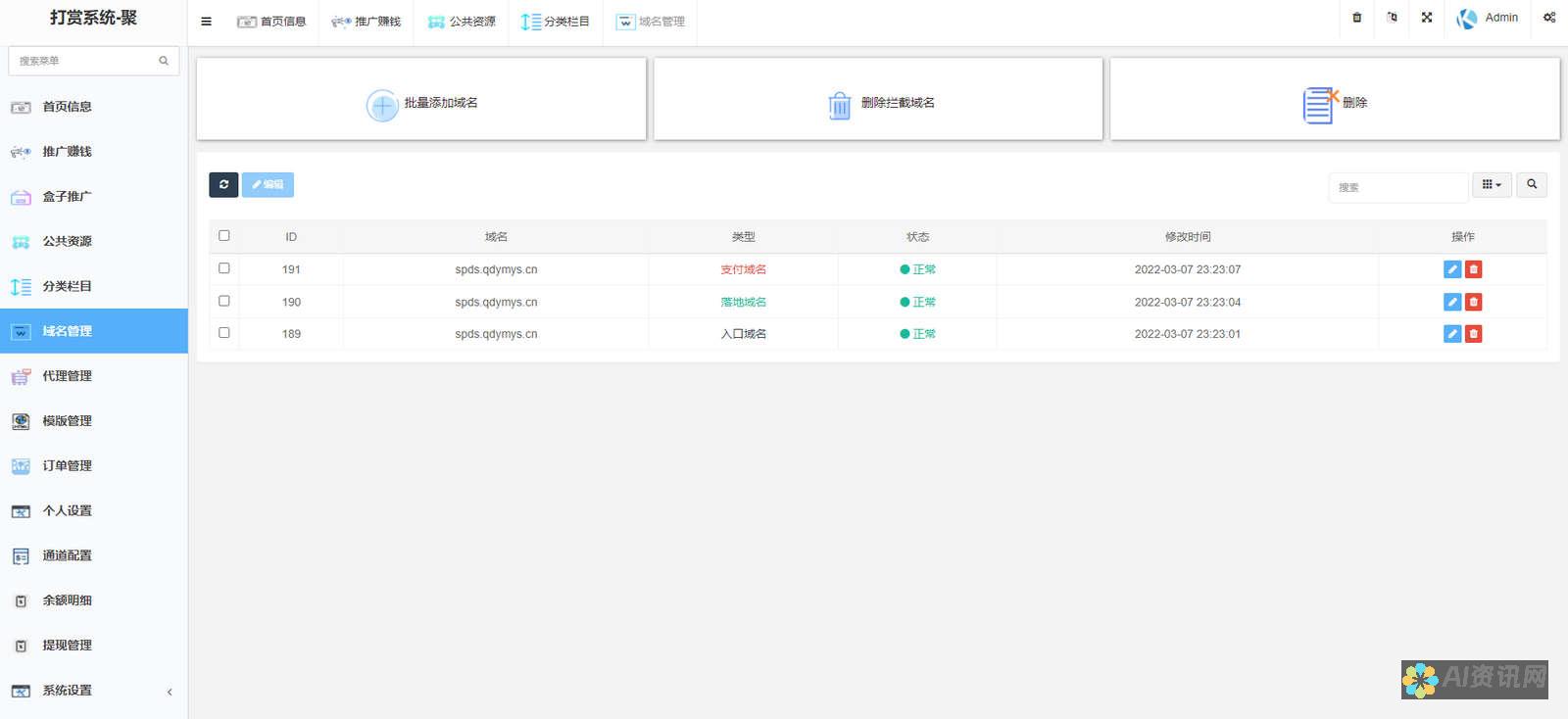Image resolution: width=1568 pixels, height=719 pixels.
Task: Switch to the 域名管理 top tab
Action: click(x=650, y=22)
